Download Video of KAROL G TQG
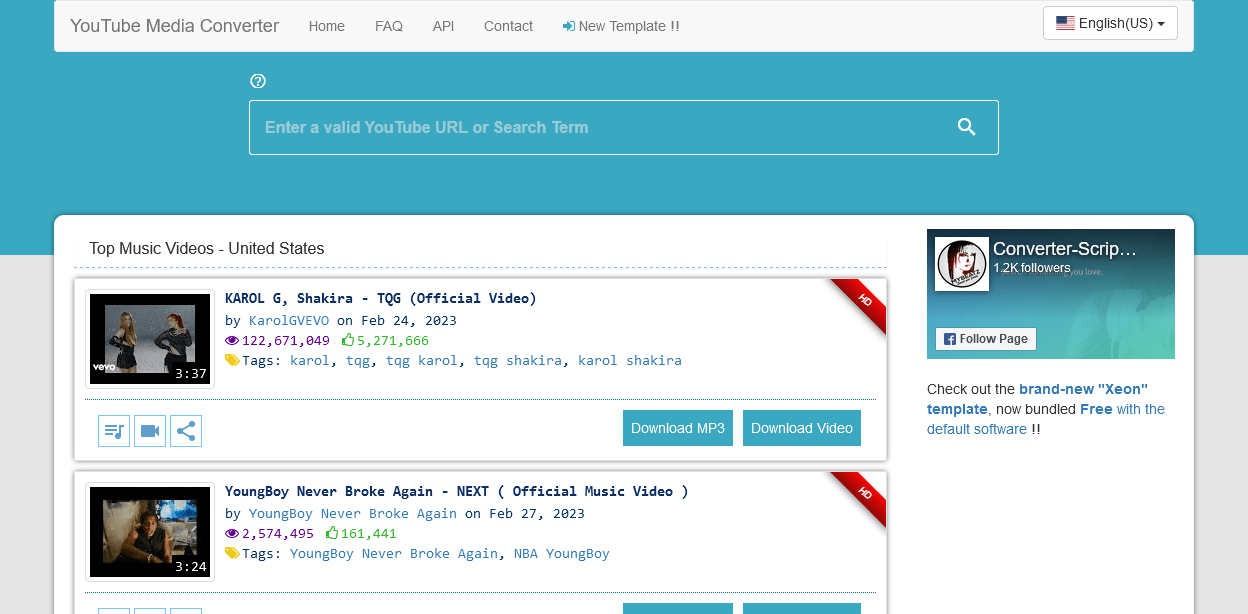This screenshot has width=1248, height=614. [802, 428]
